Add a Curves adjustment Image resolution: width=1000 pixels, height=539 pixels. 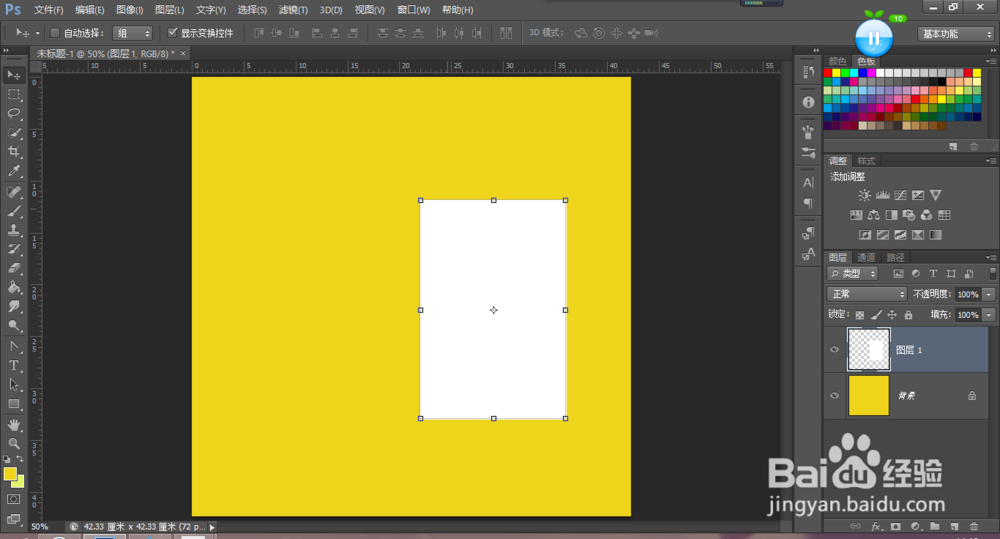click(901, 195)
